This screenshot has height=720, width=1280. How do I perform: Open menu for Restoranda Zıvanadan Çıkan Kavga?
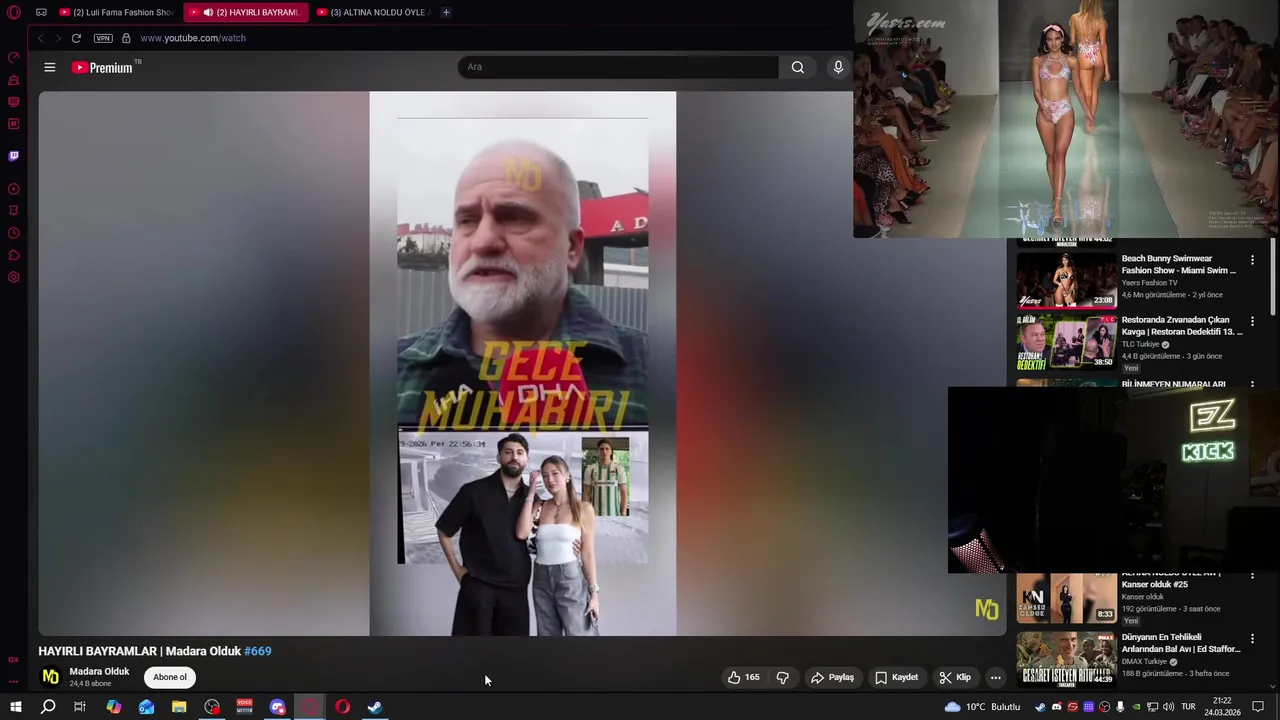[x=1252, y=321]
